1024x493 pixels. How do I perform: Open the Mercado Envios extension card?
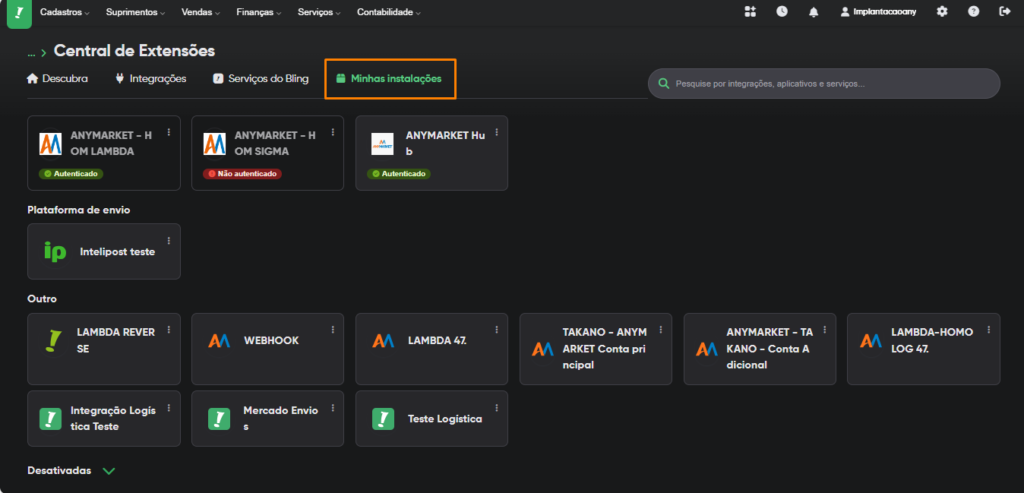tap(267, 418)
